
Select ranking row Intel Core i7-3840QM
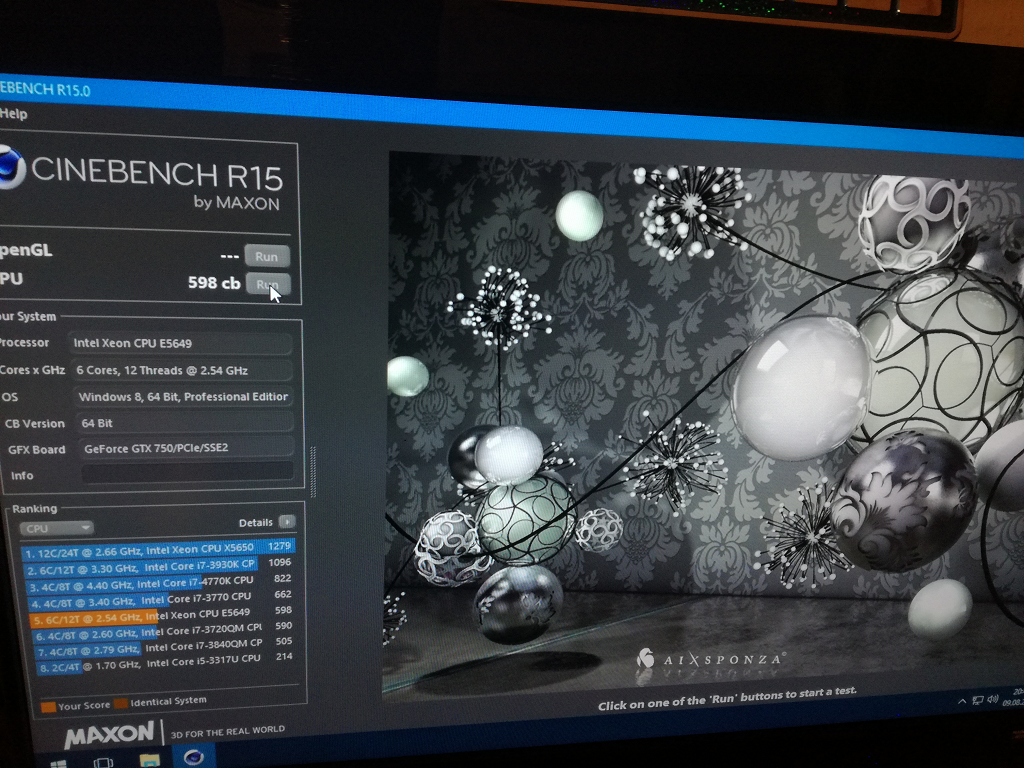click(x=165, y=647)
